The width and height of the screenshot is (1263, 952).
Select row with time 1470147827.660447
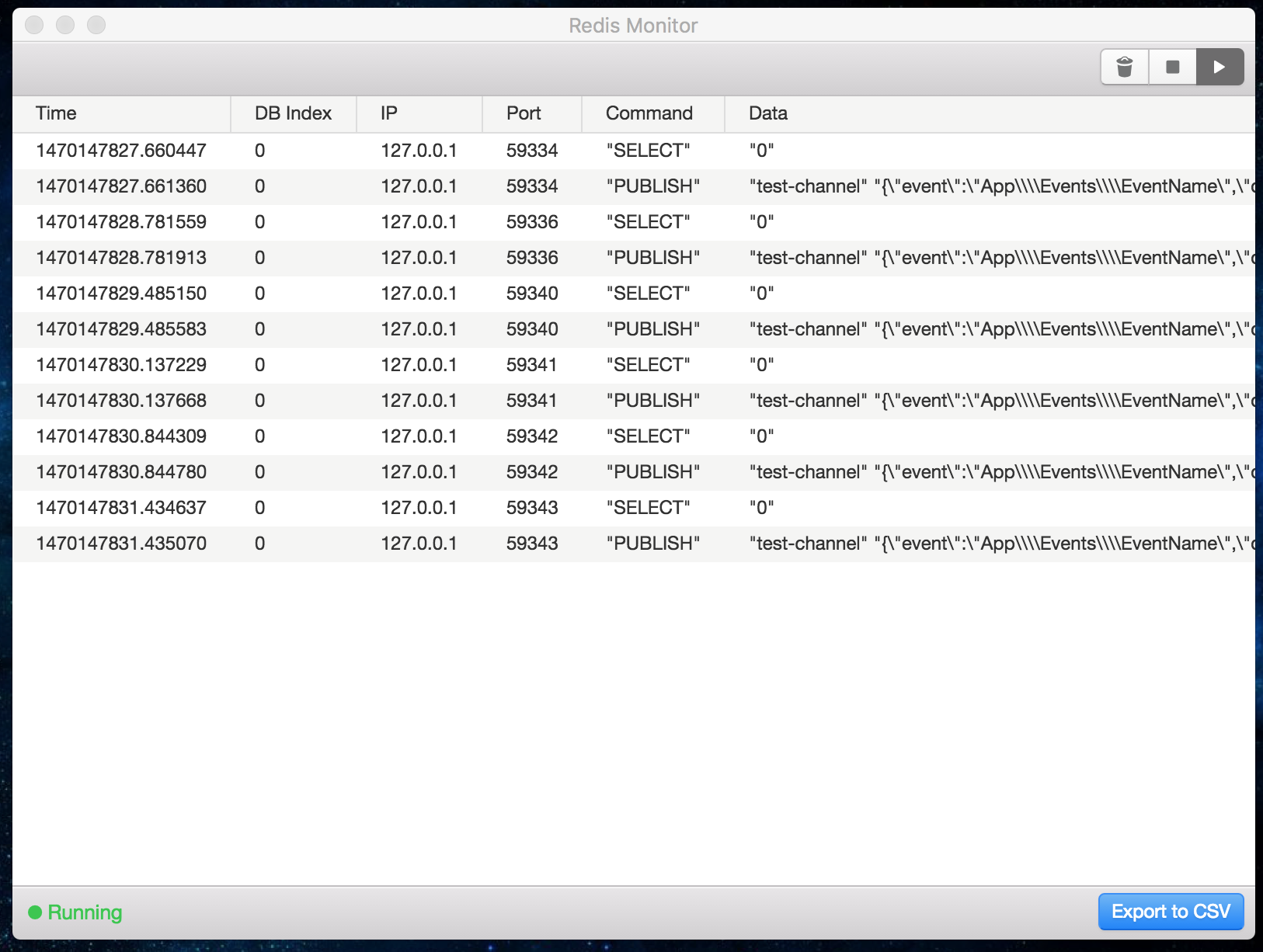[634, 151]
